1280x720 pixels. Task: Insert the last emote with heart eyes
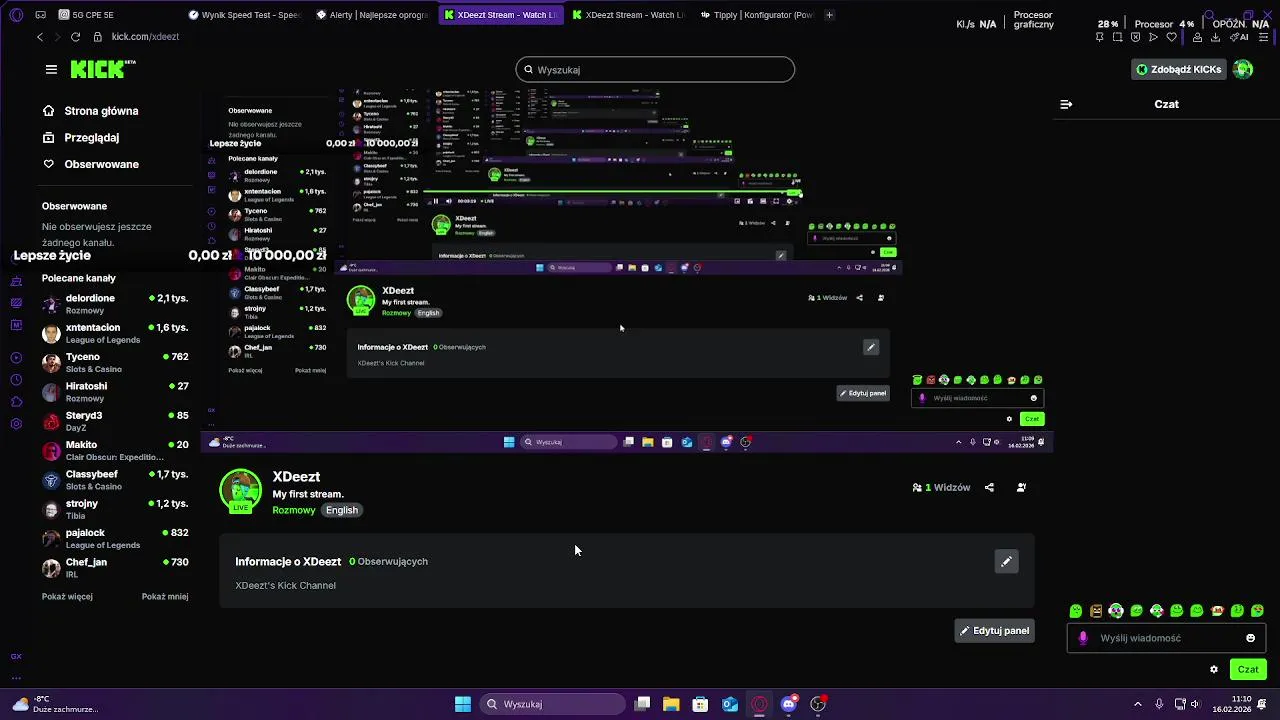(x=1258, y=611)
